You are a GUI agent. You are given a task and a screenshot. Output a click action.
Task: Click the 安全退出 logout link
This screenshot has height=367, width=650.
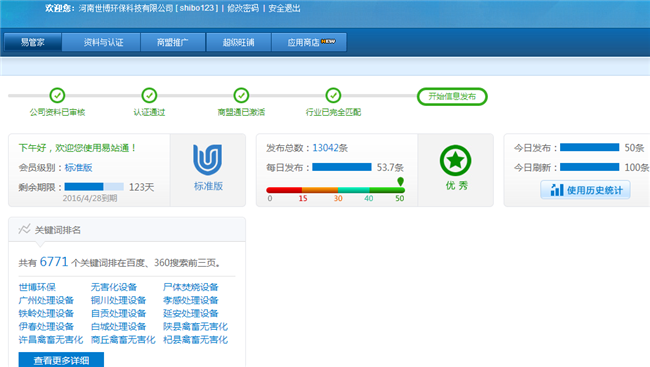pos(284,8)
